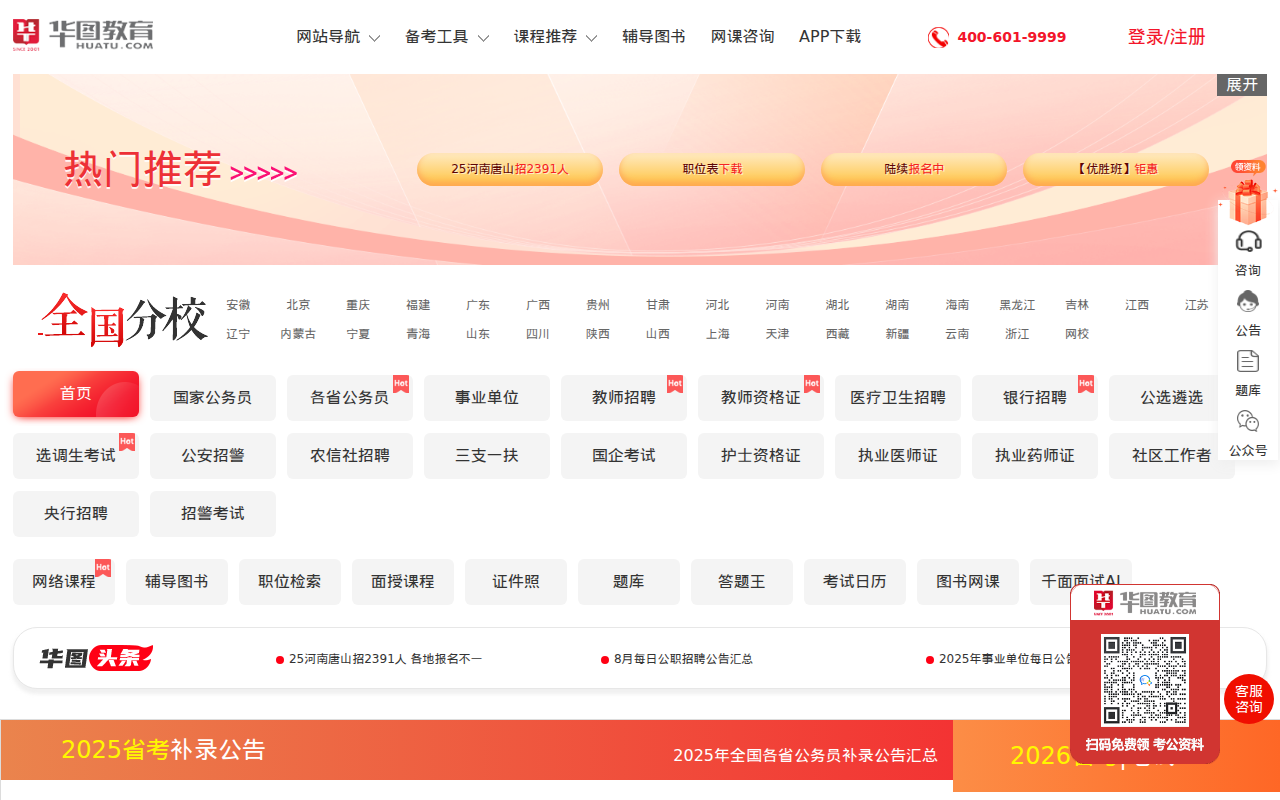Select the 首页 tab
The image size is (1280, 800).
76,394
